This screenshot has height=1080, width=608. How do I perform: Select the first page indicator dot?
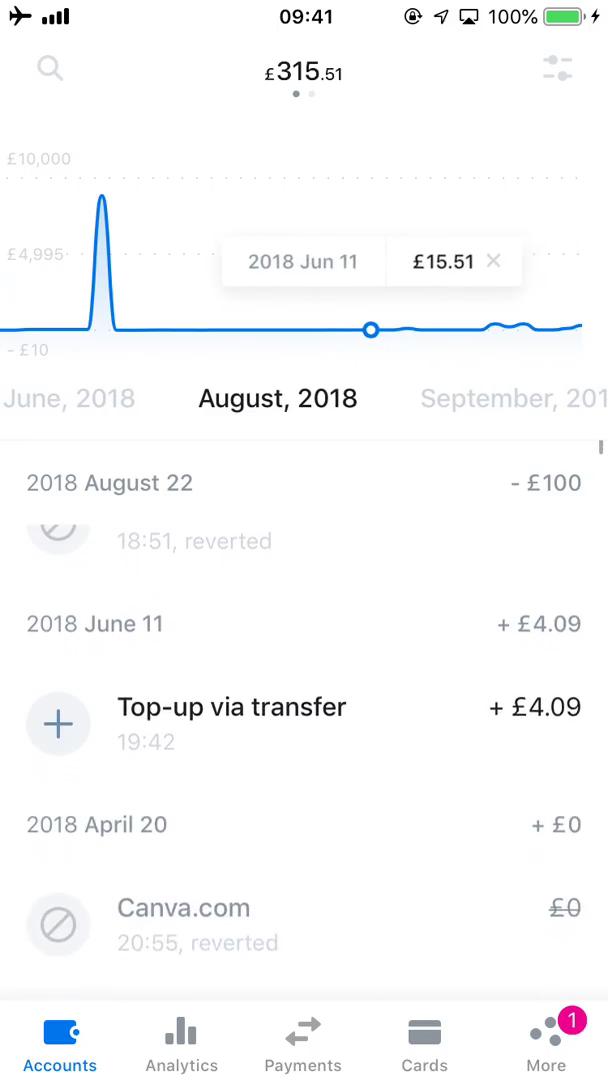click(296, 93)
